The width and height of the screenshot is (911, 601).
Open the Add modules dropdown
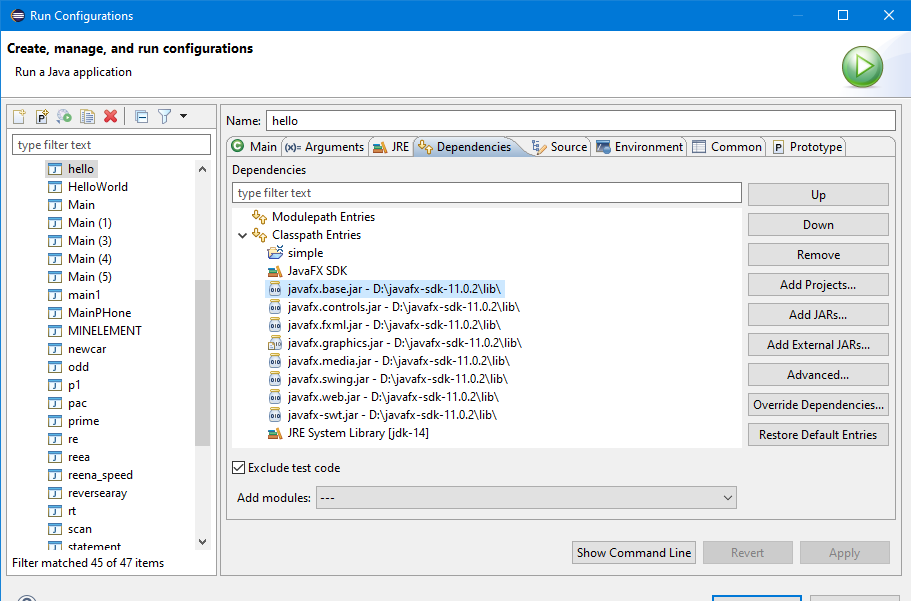click(728, 497)
